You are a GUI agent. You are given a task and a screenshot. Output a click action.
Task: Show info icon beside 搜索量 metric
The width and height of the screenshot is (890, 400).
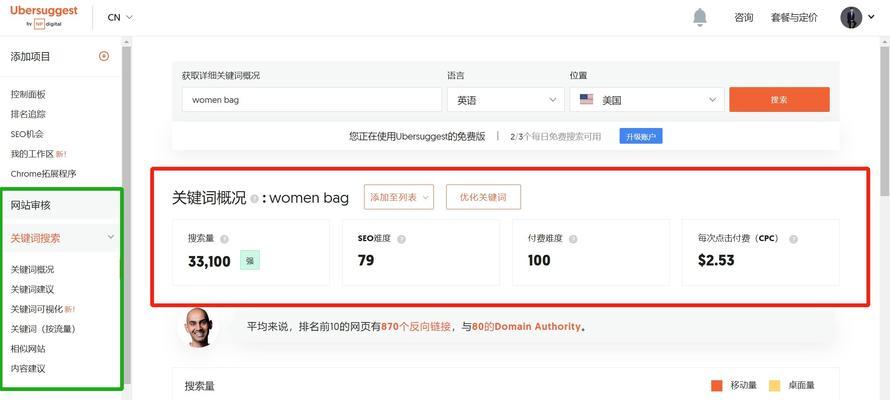pos(224,239)
